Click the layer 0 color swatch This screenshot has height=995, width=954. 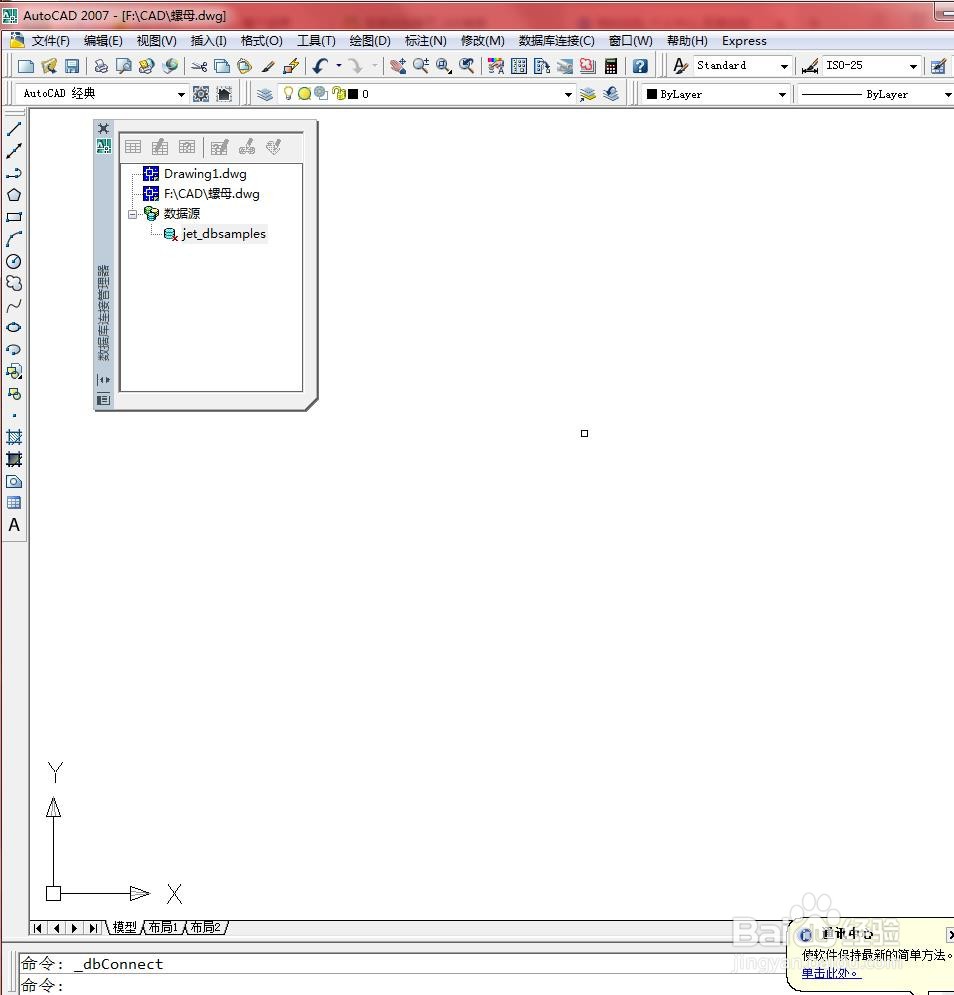click(x=354, y=94)
